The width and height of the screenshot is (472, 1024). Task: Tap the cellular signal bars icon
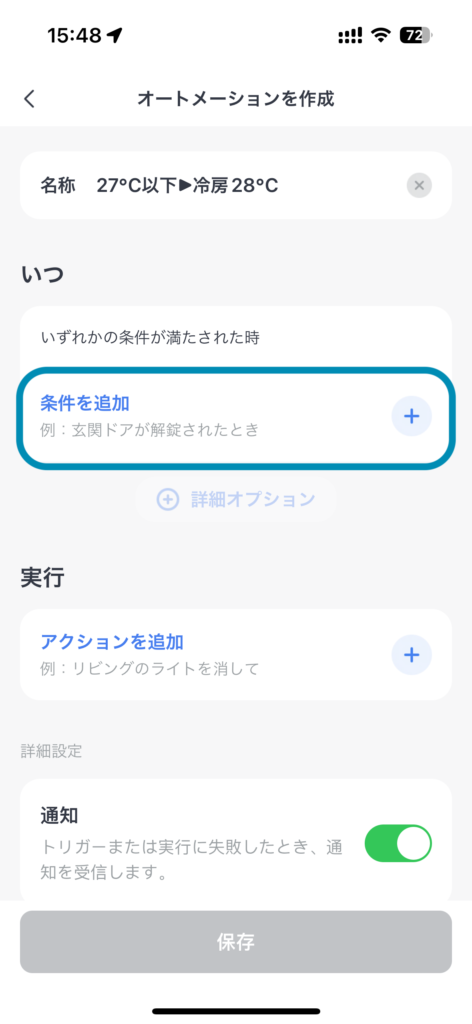coord(351,36)
